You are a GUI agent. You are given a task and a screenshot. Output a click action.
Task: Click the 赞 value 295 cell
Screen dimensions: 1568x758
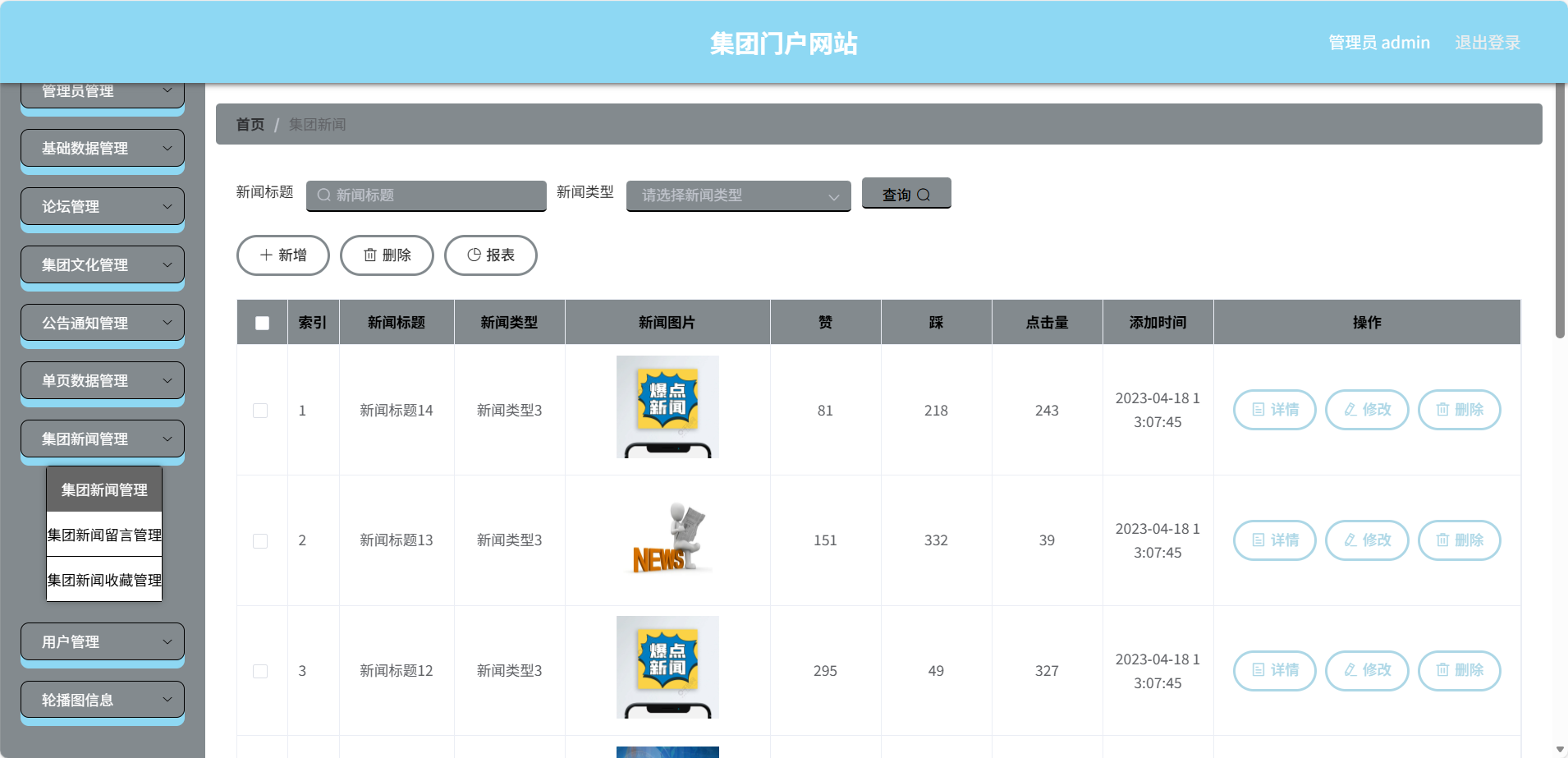[825, 671]
